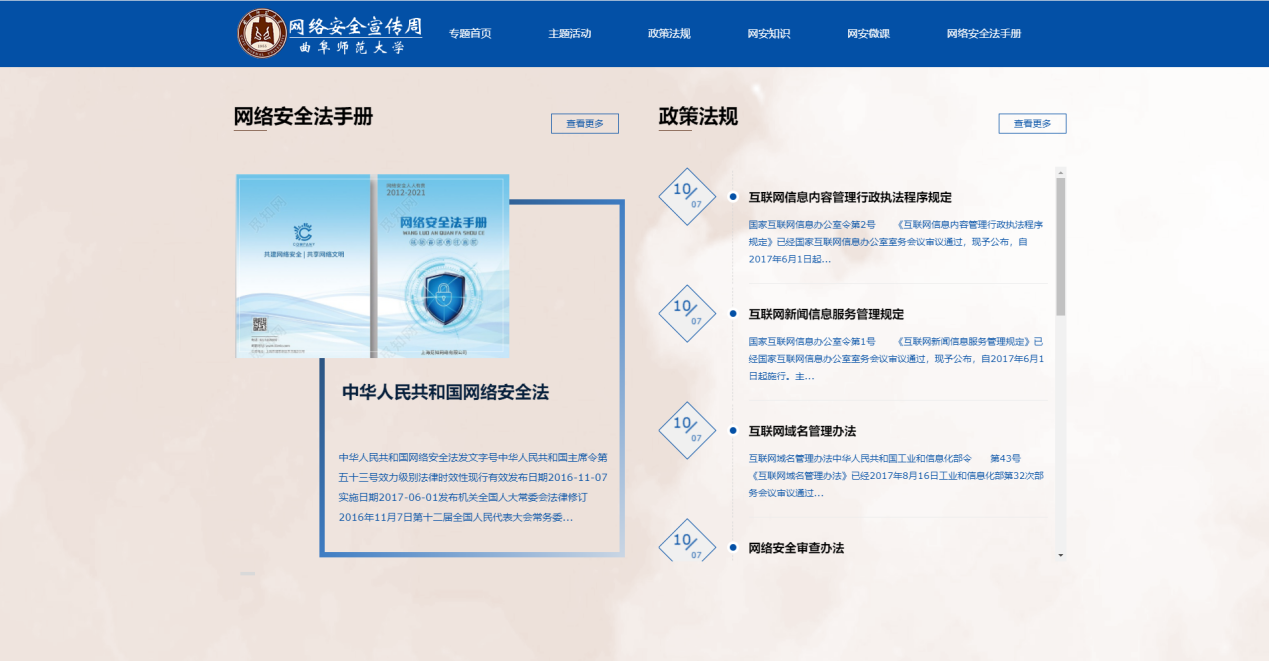The height and width of the screenshot is (661, 1269).
Task: Go to the 主题活动 menu item
Action: pos(569,34)
